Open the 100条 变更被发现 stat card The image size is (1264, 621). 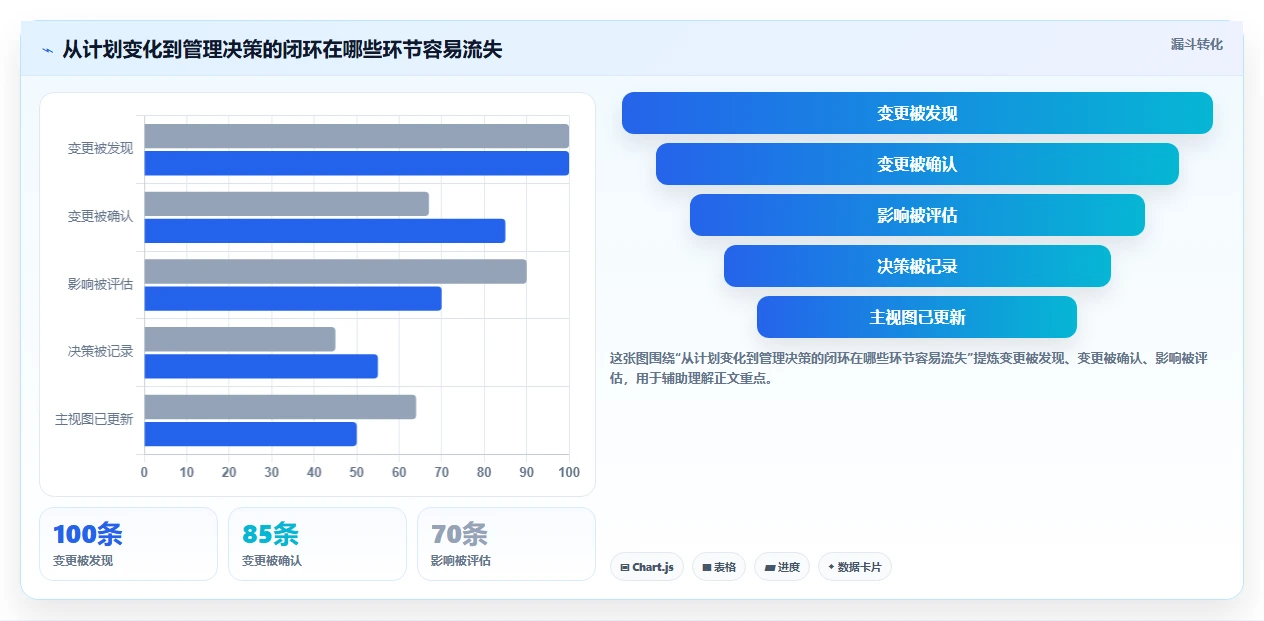tap(128, 544)
